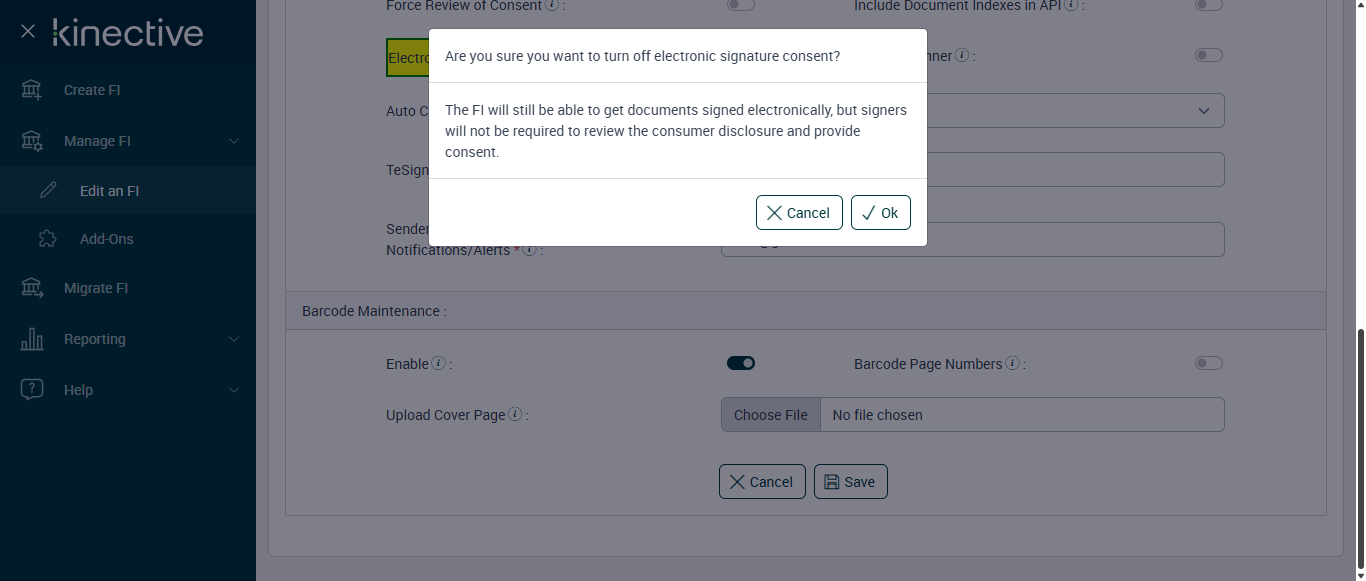
Task: Toggle Include Document Indexes in API
Action: coord(1208,5)
